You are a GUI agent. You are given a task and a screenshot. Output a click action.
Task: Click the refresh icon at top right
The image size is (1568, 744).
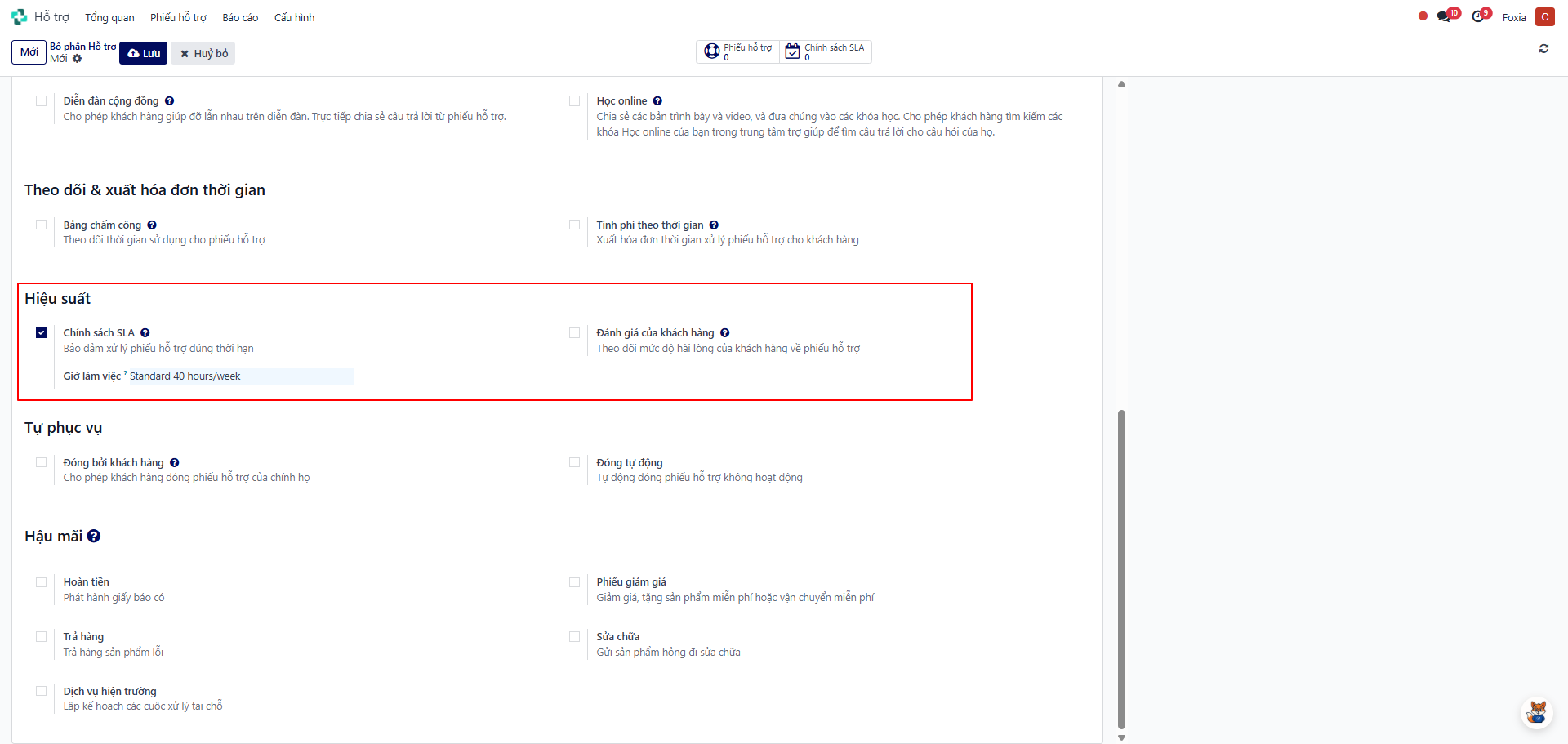click(1543, 49)
